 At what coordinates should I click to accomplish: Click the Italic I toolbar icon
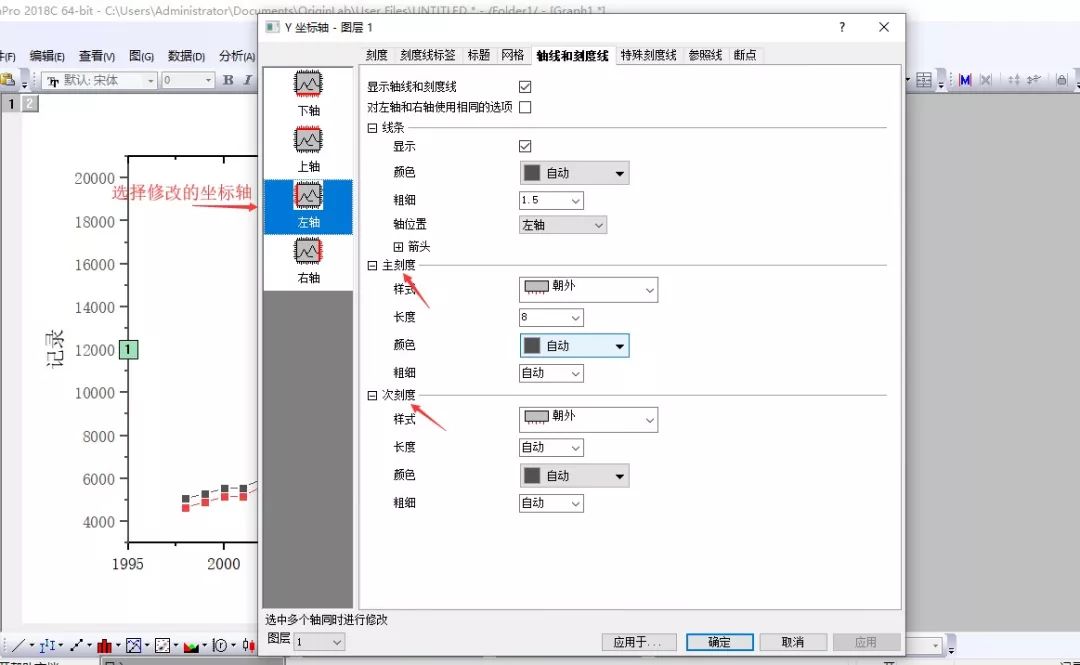click(247, 80)
